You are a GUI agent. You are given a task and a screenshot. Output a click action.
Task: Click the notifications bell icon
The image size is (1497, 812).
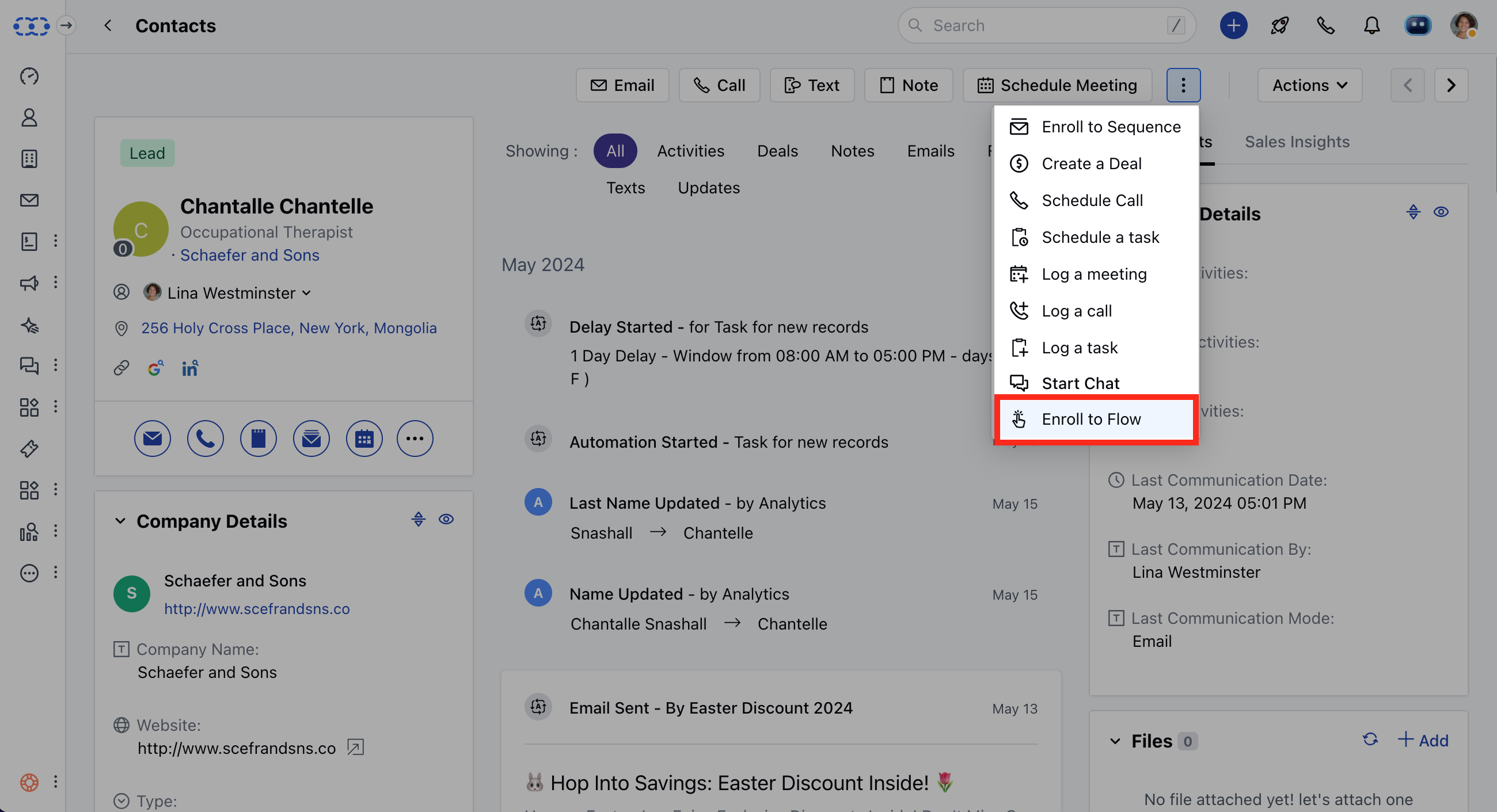[x=1371, y=25]
